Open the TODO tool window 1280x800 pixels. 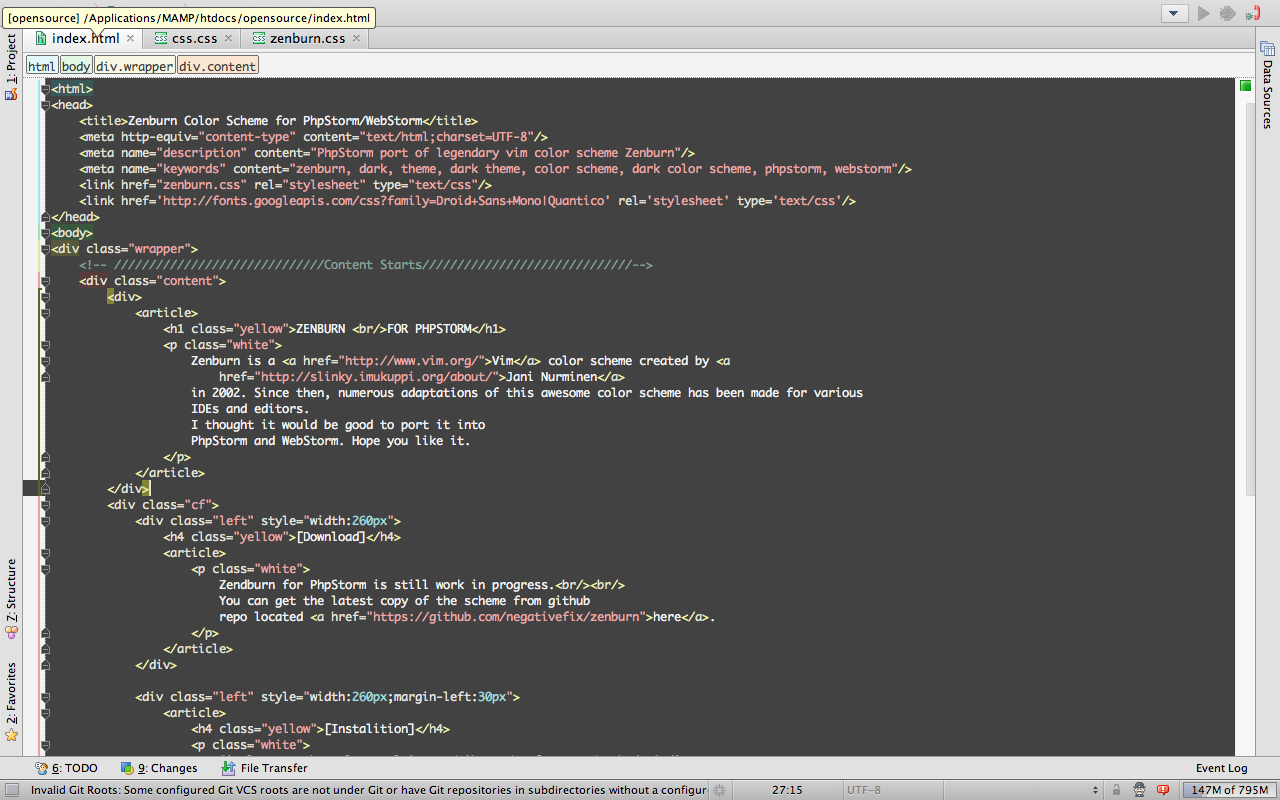point(67,768)
